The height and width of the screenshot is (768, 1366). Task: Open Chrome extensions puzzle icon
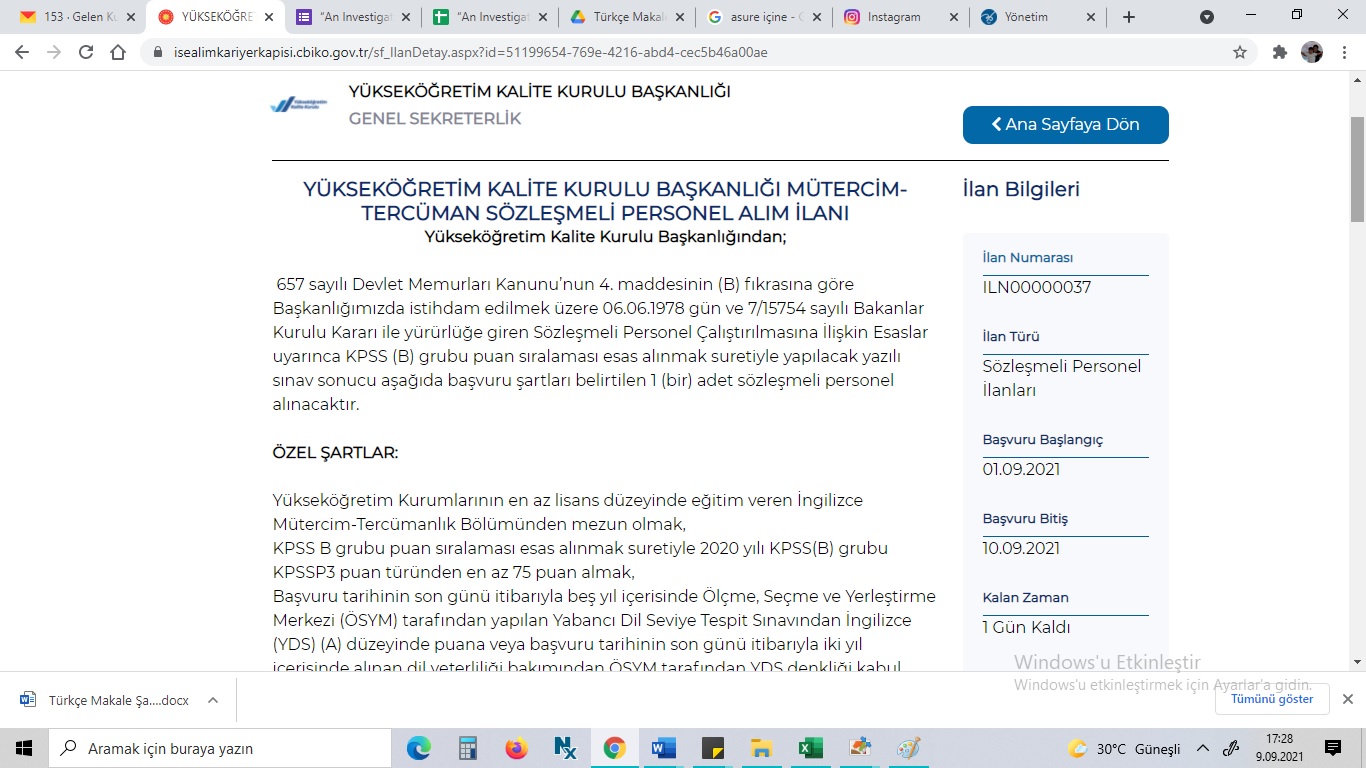(1279, 52)
